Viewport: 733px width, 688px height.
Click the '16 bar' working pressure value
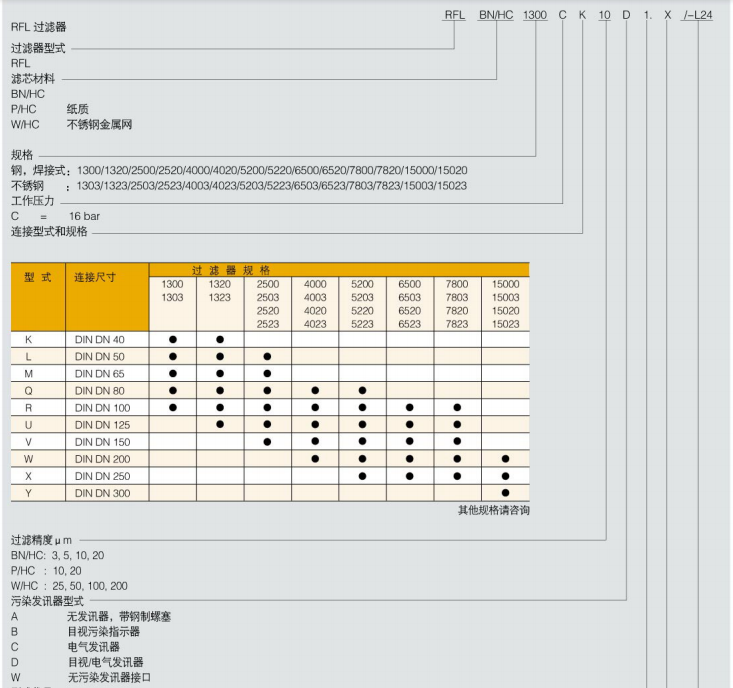coord(84,216)
